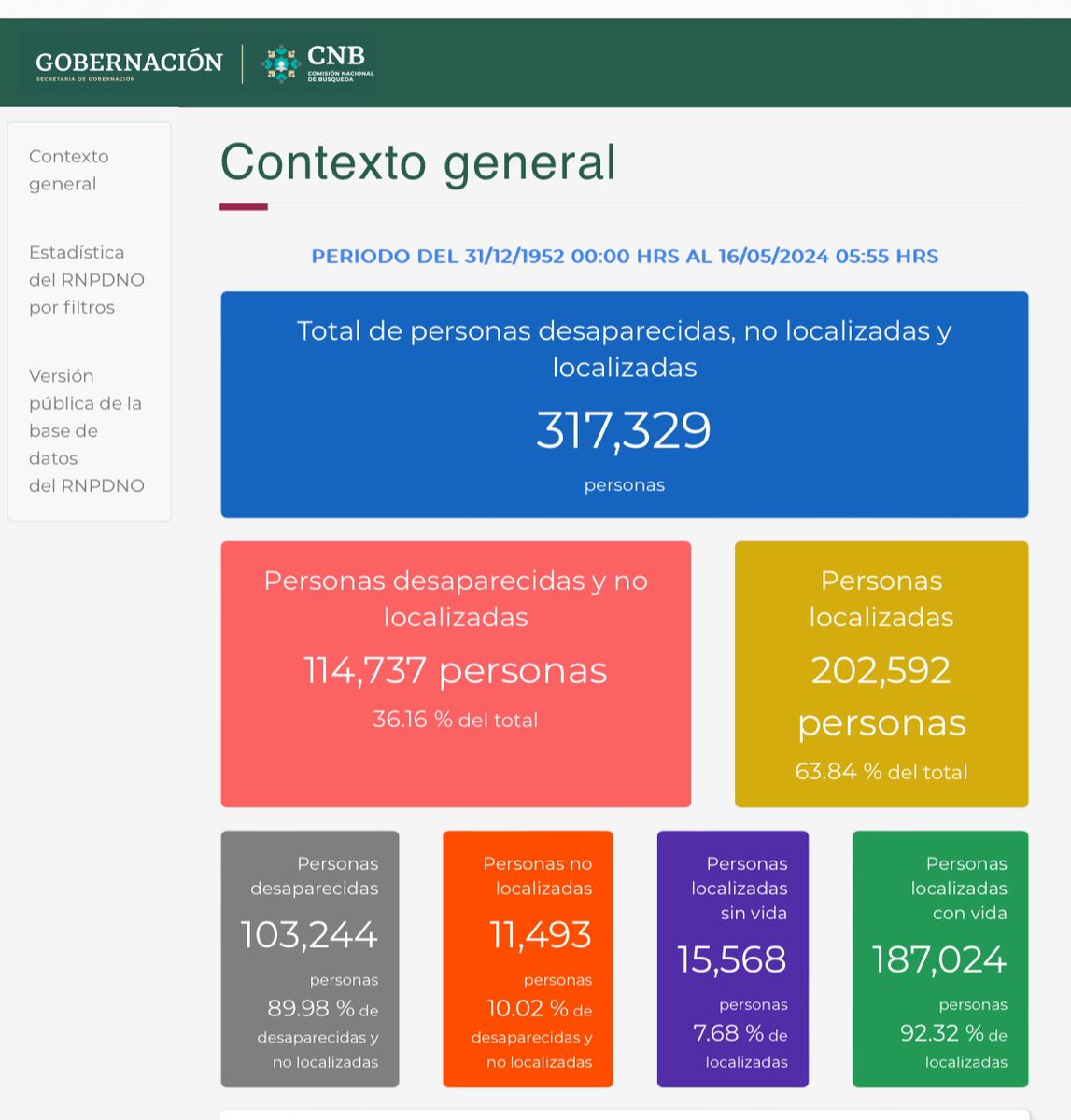Click the Gobernación logo in header

coord(129,65)
